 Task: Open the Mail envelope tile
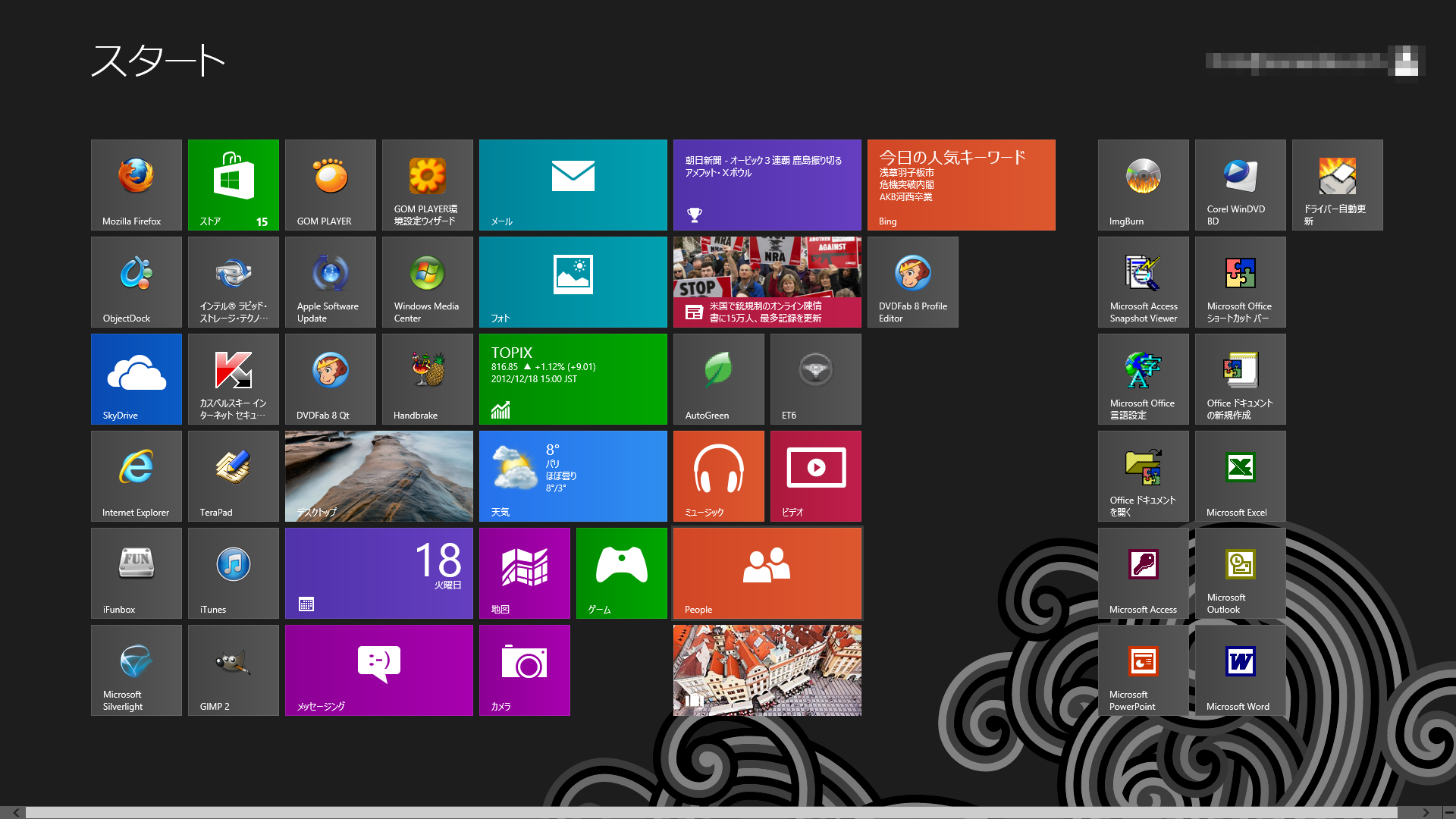(573, 184)
